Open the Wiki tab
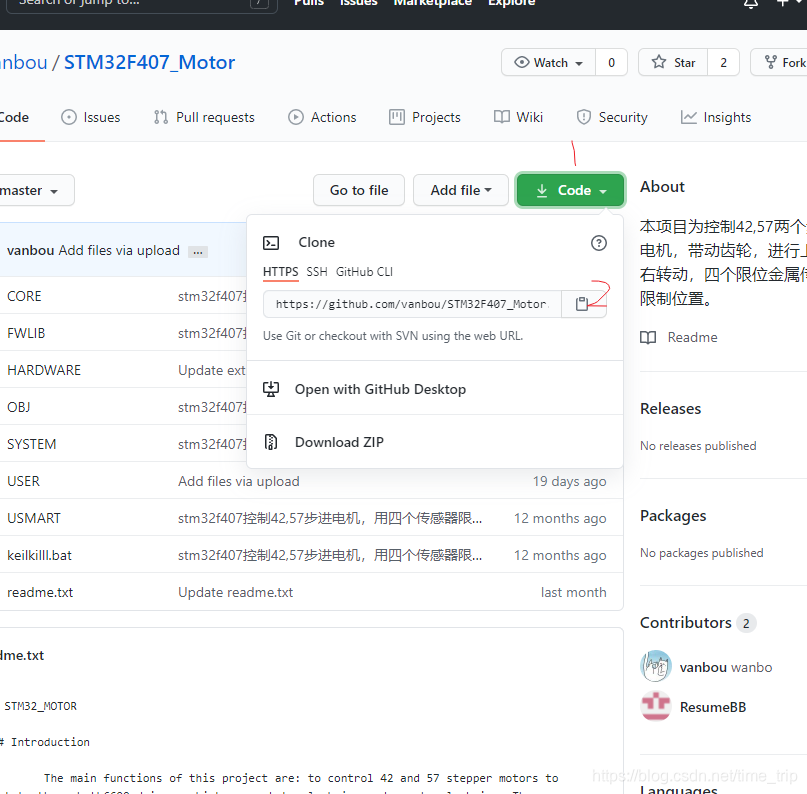 click(518, 117)
